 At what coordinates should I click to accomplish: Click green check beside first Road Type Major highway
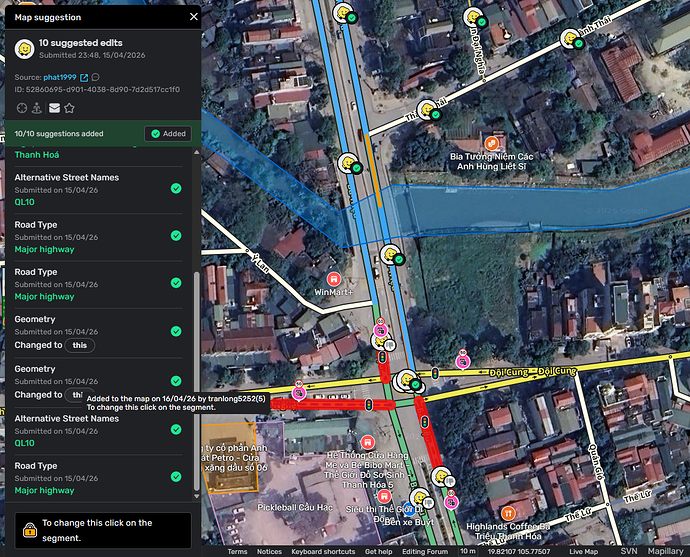176,236
